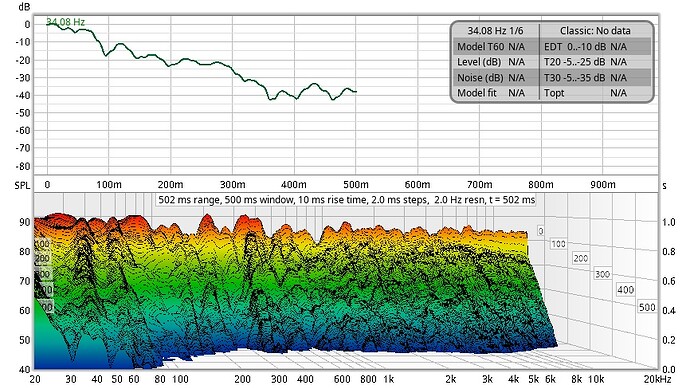Click the 90 SPL axis tick
This screenshot has width=690, height=388.
pos(25,222)
